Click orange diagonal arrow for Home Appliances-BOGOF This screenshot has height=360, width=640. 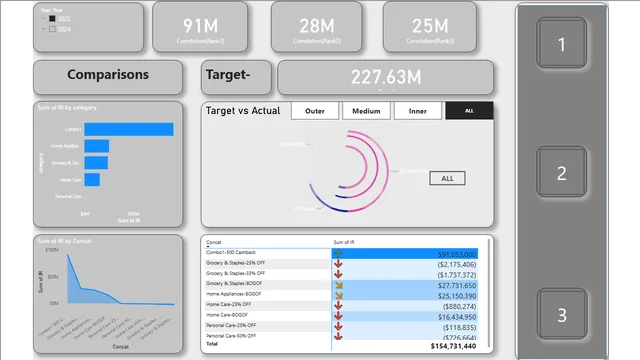pos(339,296)
